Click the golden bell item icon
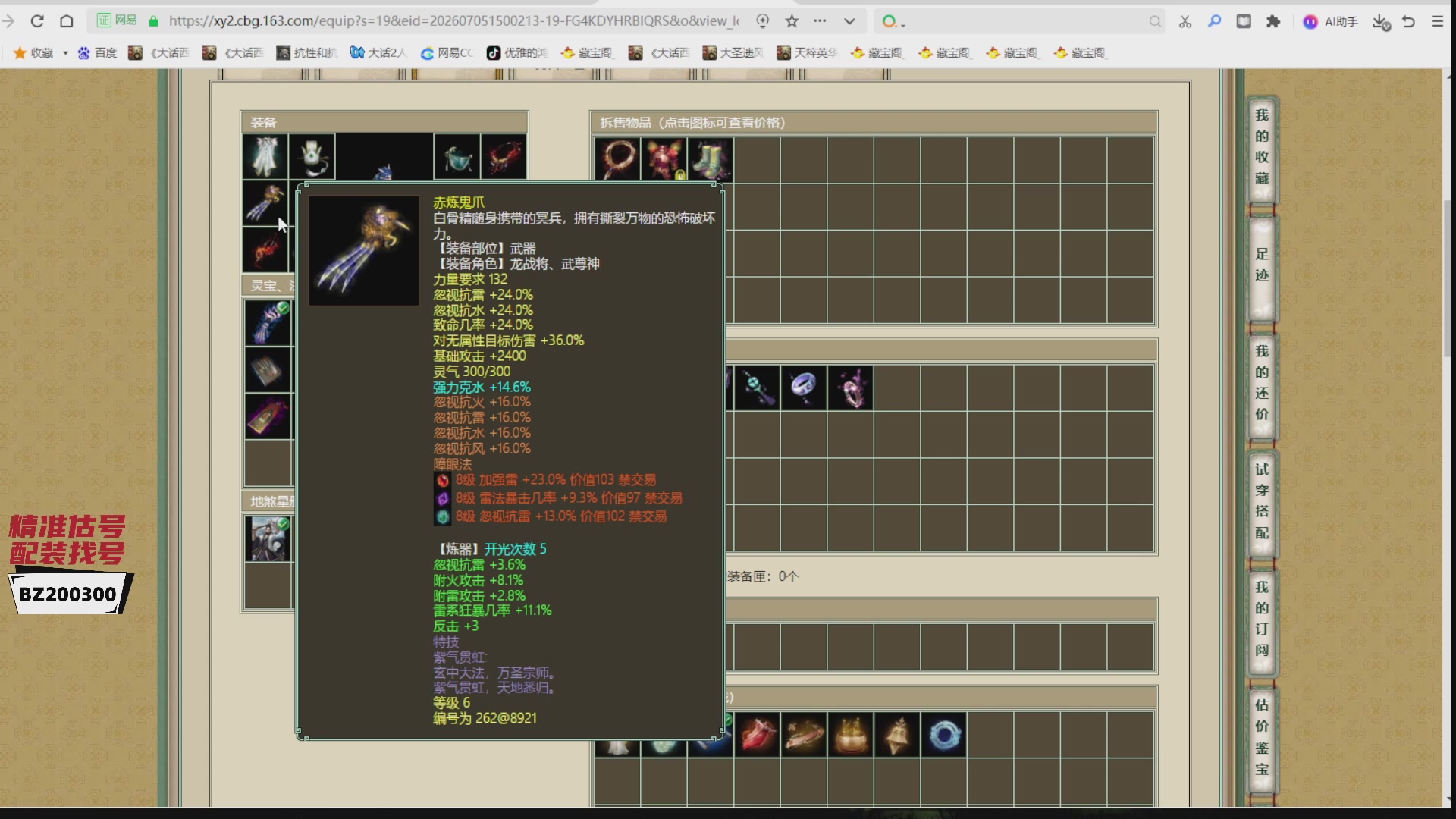The height and width of the screenshot is (819, 1456). pos(896,735)
